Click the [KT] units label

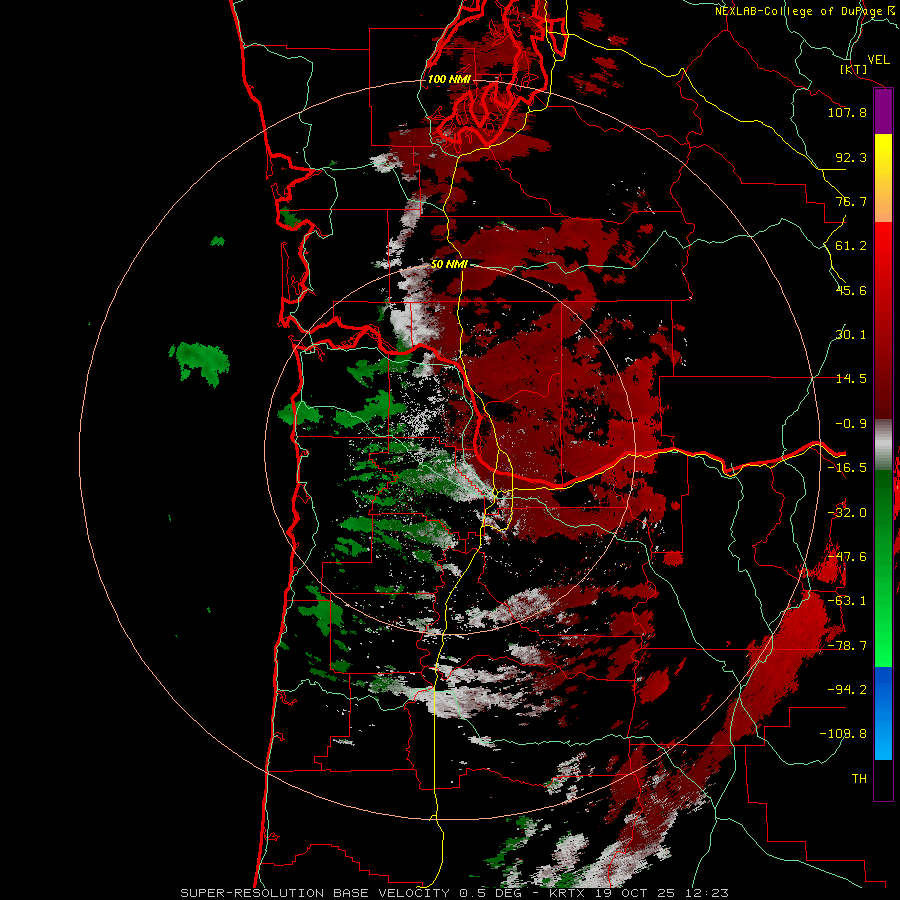click(854, 69)
